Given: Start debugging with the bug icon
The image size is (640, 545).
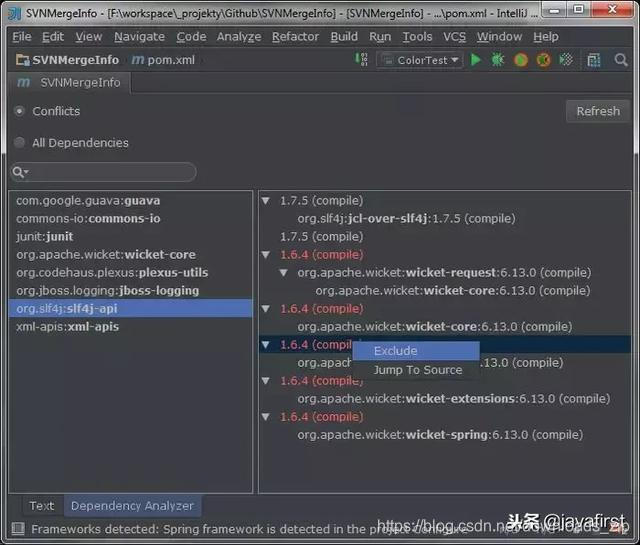Looking at the screenshot, I should (498, 60).
